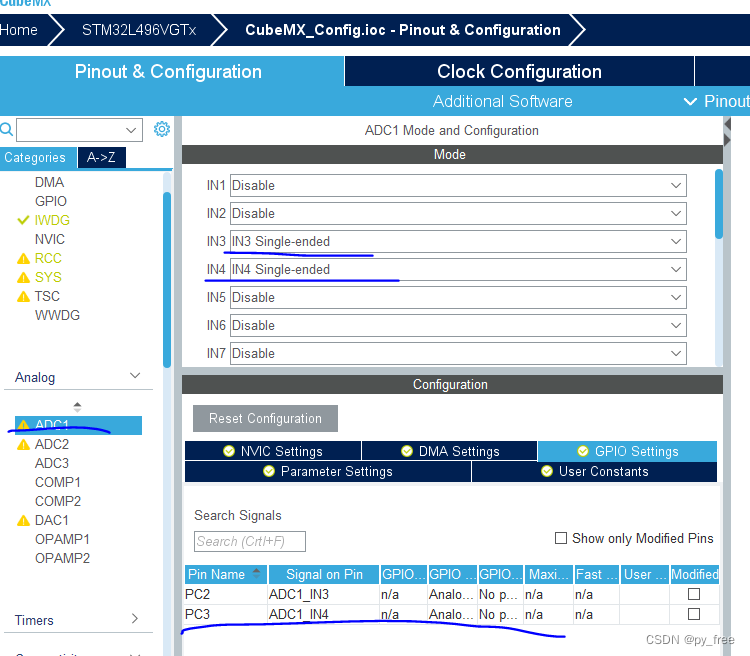Click the ADC2 warning icon
Screen dimensions: 750x656
(23, 445)
